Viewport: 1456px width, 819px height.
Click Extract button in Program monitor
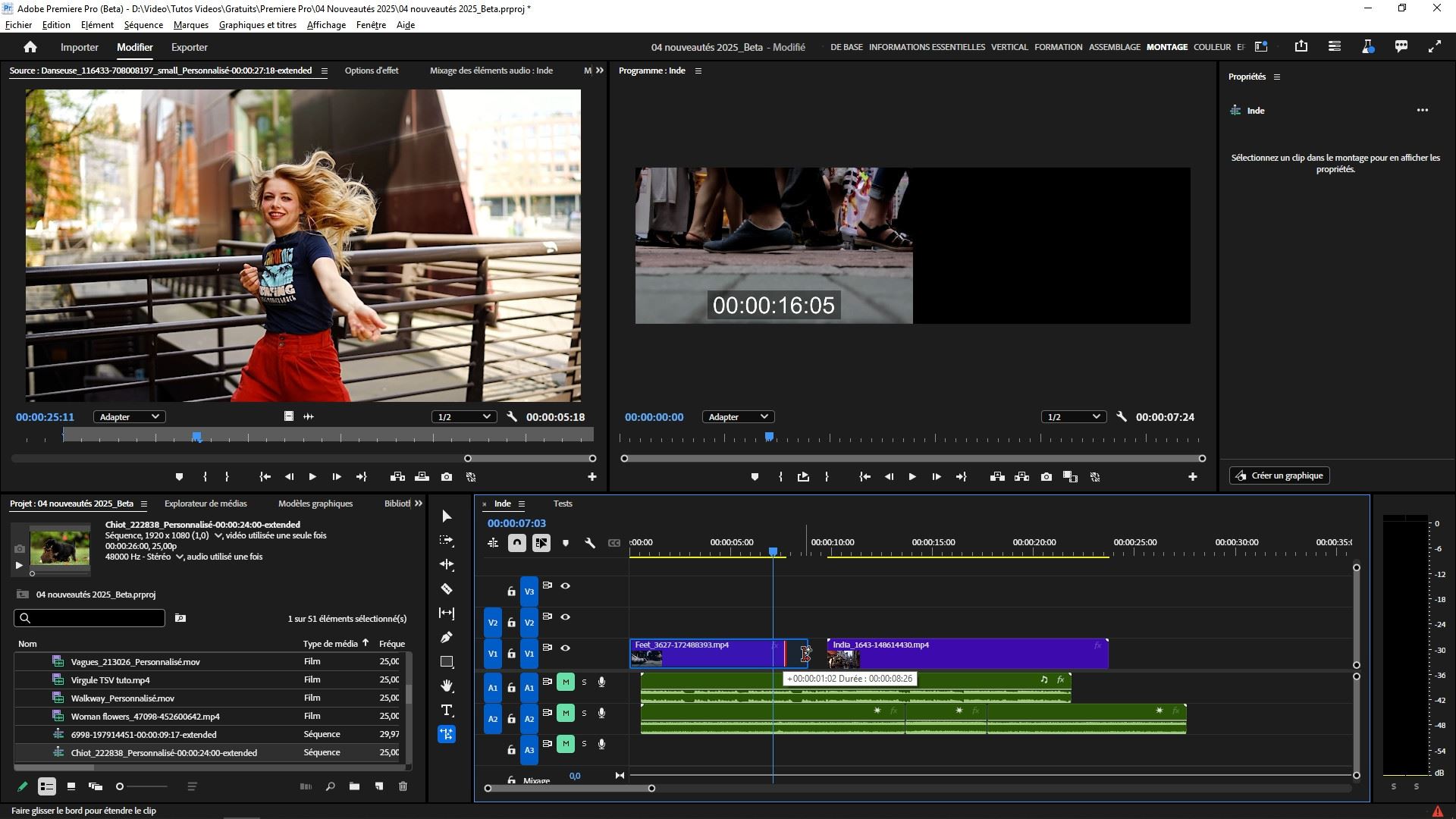(1022, 477)
